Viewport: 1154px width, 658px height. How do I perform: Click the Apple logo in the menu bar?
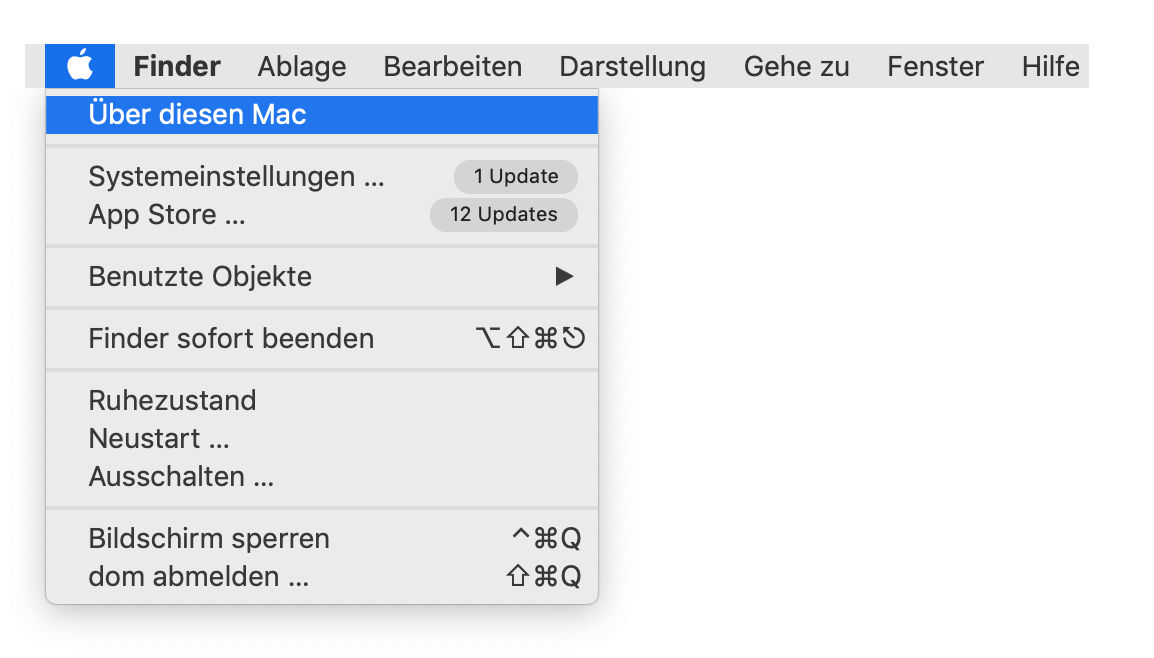pyautogui.click(x=79, y=66)
